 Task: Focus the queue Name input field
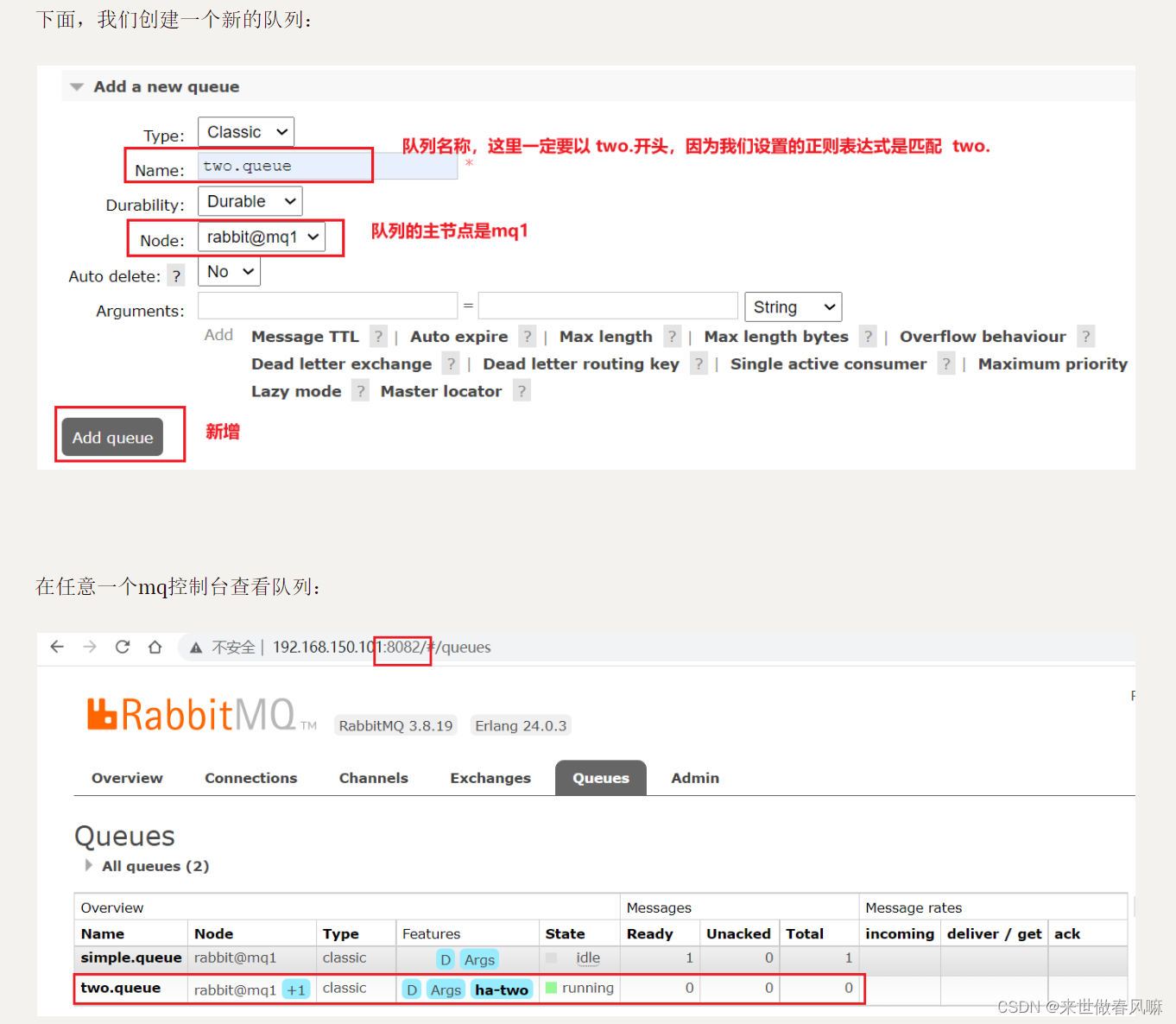[327, 166]
